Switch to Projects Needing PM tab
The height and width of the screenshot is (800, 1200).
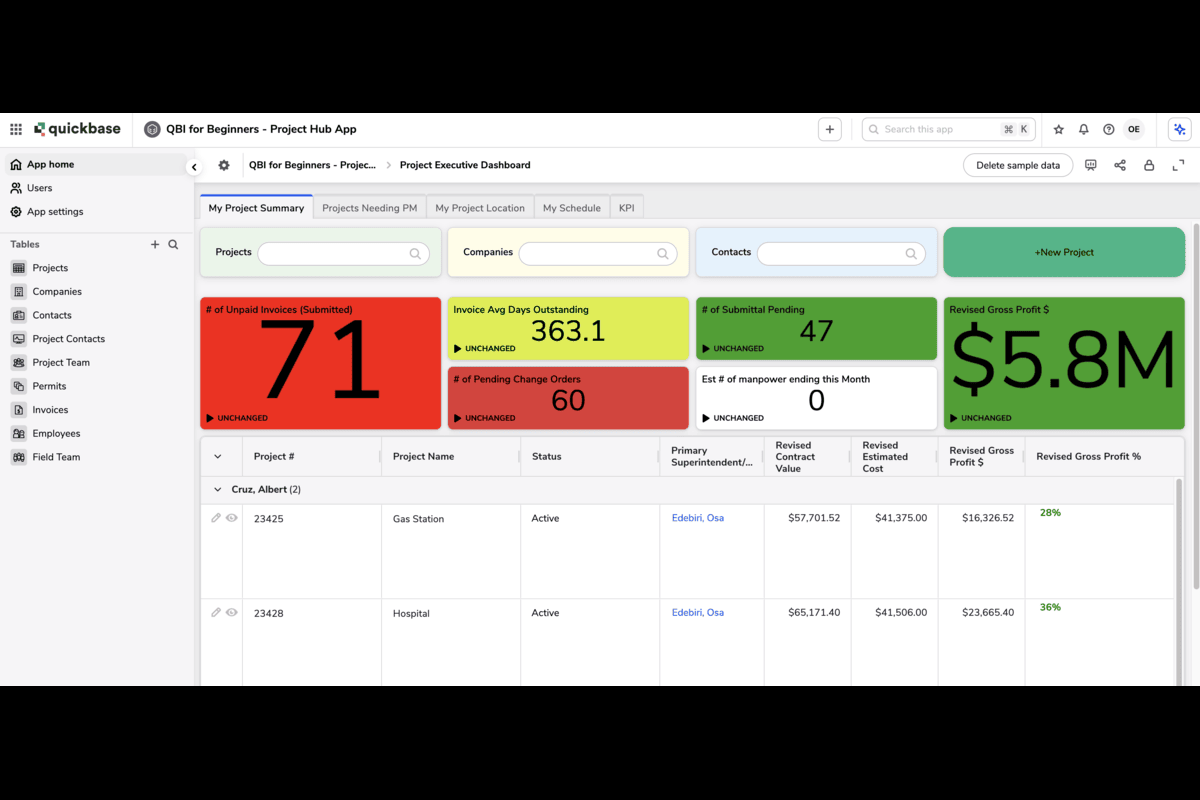[x=370, y=208]
